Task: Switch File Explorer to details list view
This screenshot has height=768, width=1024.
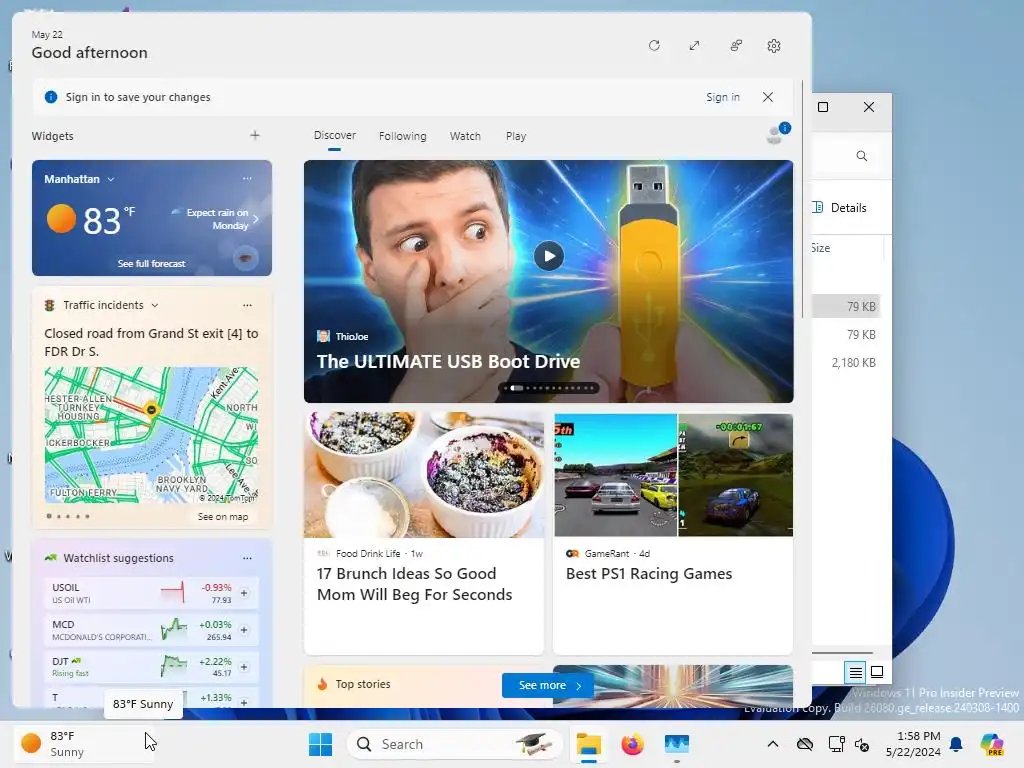Action: coord(855,672)
